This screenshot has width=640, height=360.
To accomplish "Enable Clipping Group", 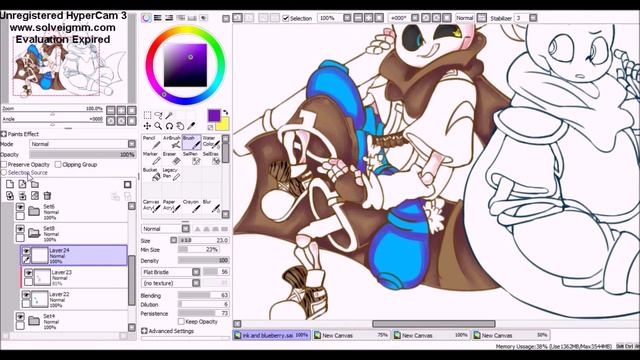I will pyautogui.click(x=58, y=164).
